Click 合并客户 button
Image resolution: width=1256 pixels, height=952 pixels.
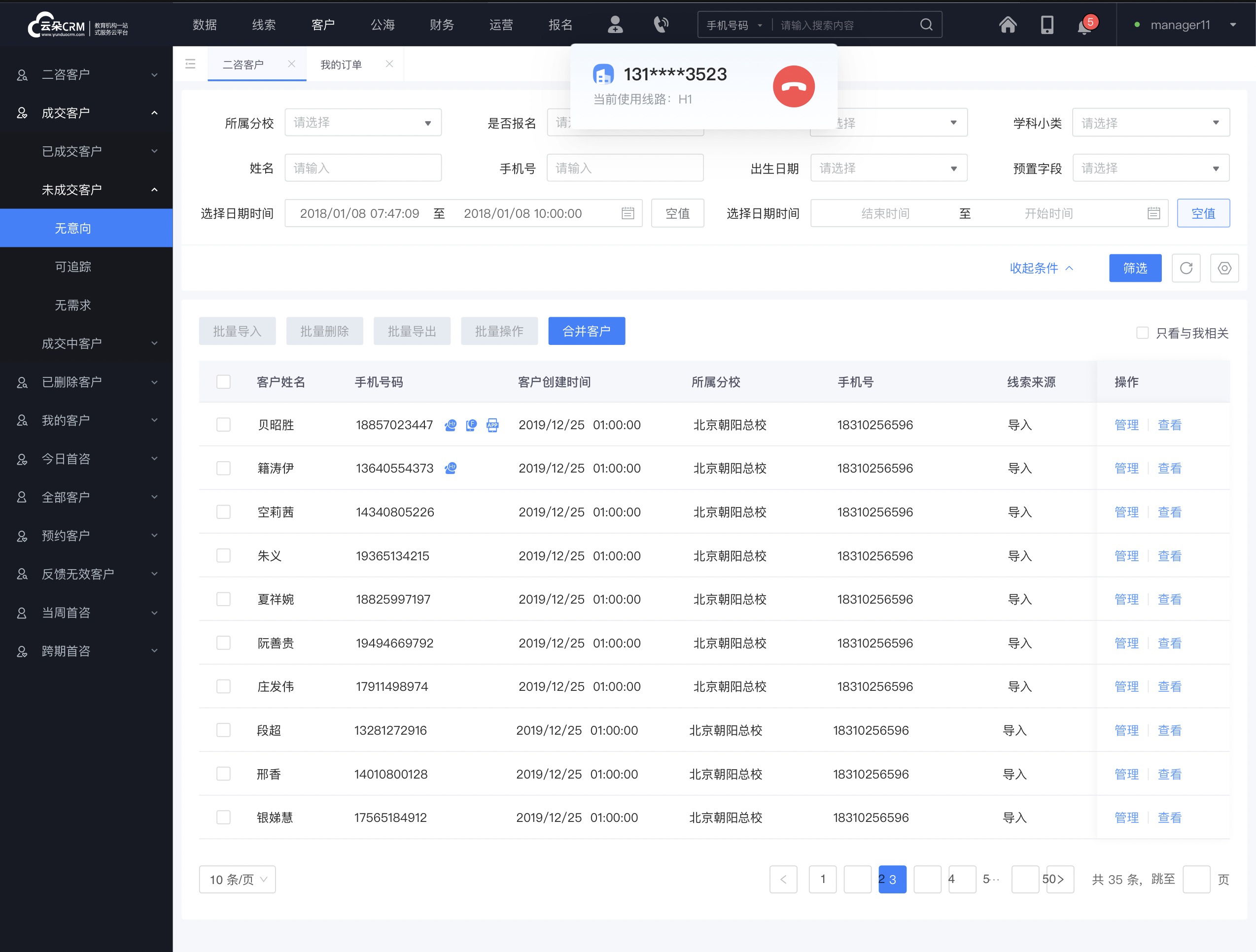click(587, 330)
